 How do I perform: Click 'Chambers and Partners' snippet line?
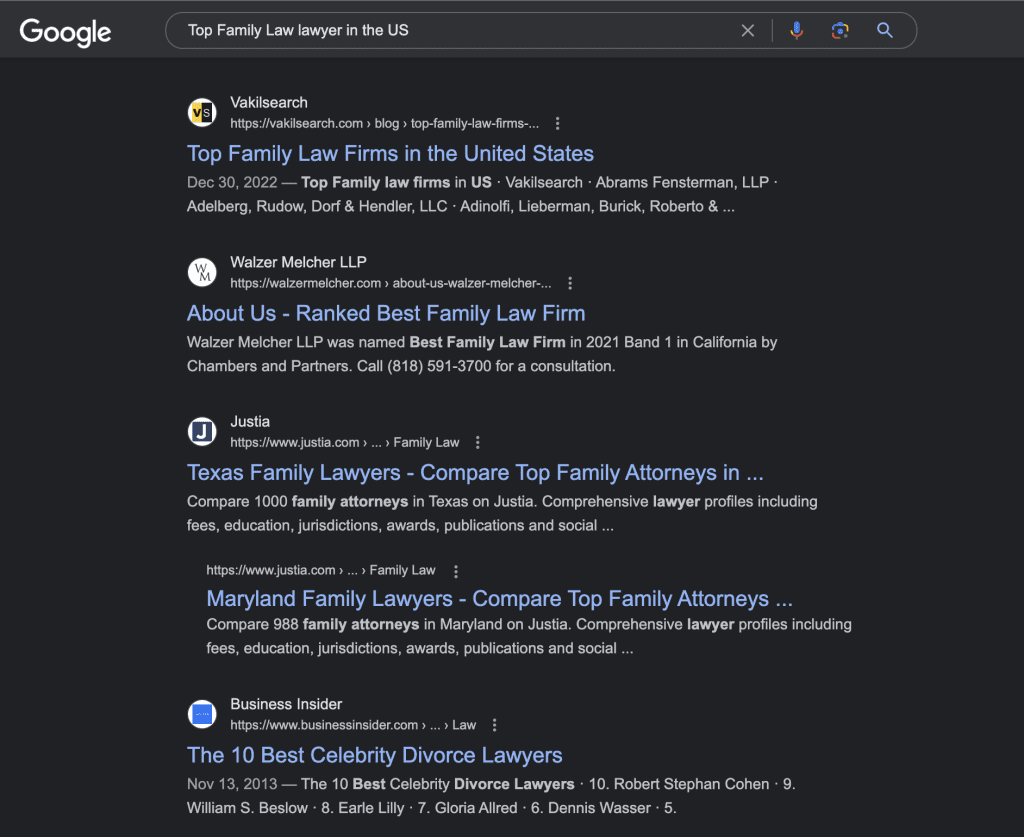pyautogui.click(x=401, y=366)
